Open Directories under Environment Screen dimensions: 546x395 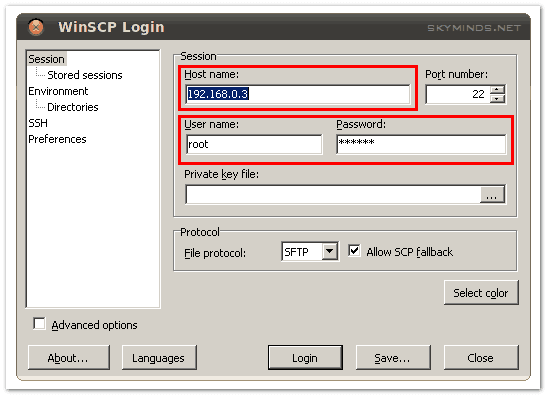click(73, 107)
